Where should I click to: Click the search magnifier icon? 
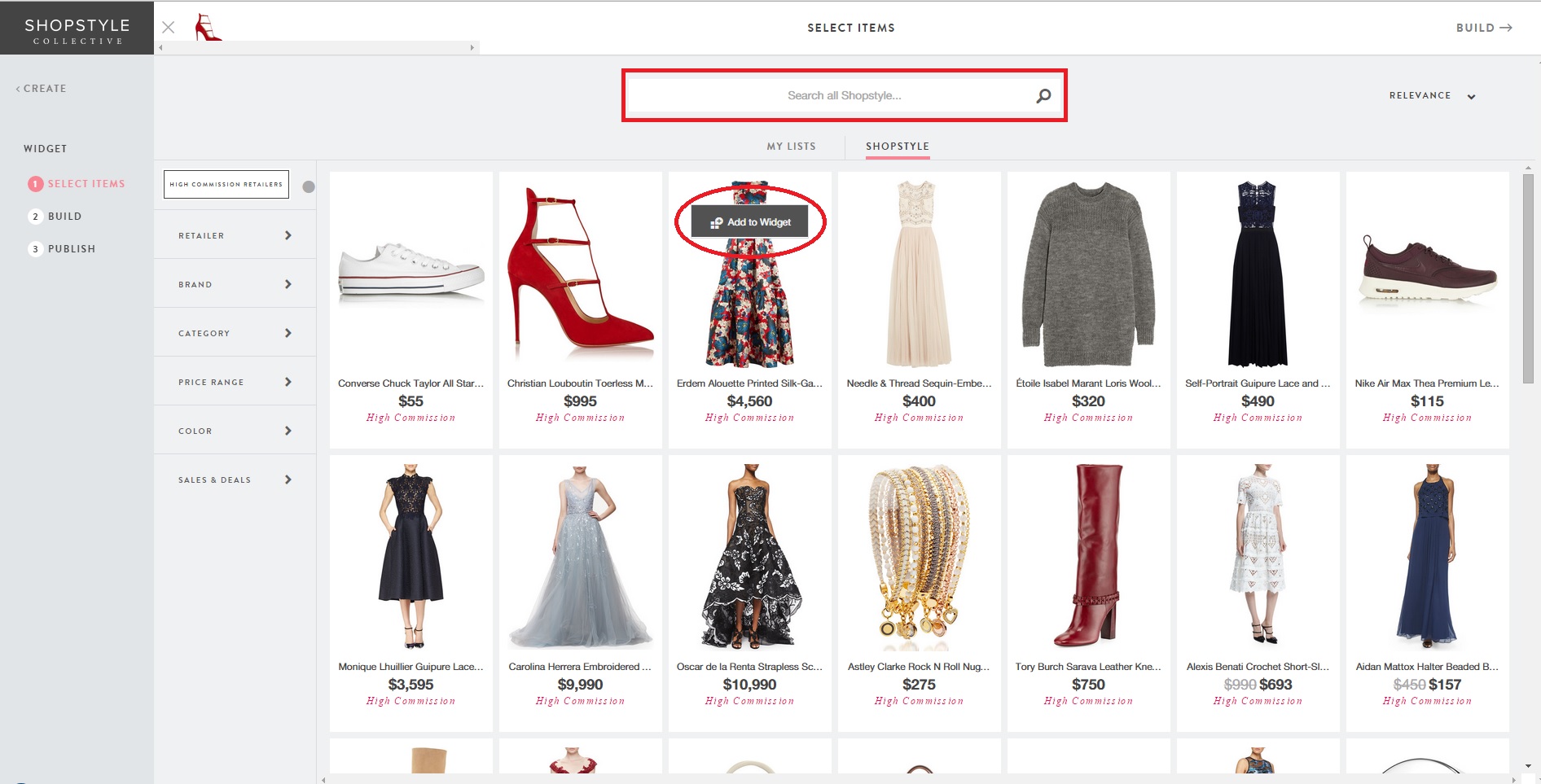1043,96
